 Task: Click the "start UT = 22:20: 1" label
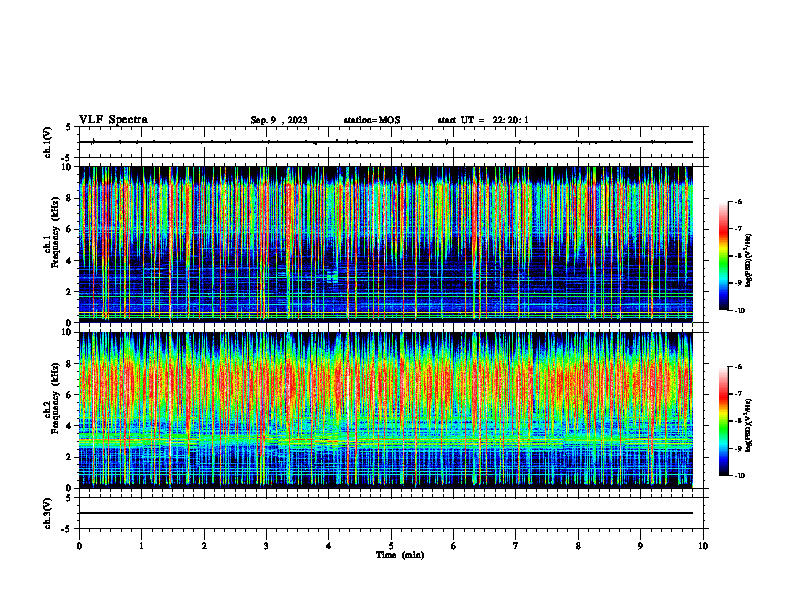coord(483,120)
